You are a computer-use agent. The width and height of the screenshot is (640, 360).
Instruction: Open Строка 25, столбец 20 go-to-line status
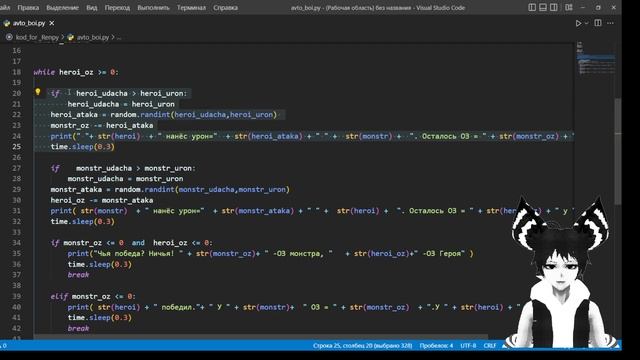362,346
